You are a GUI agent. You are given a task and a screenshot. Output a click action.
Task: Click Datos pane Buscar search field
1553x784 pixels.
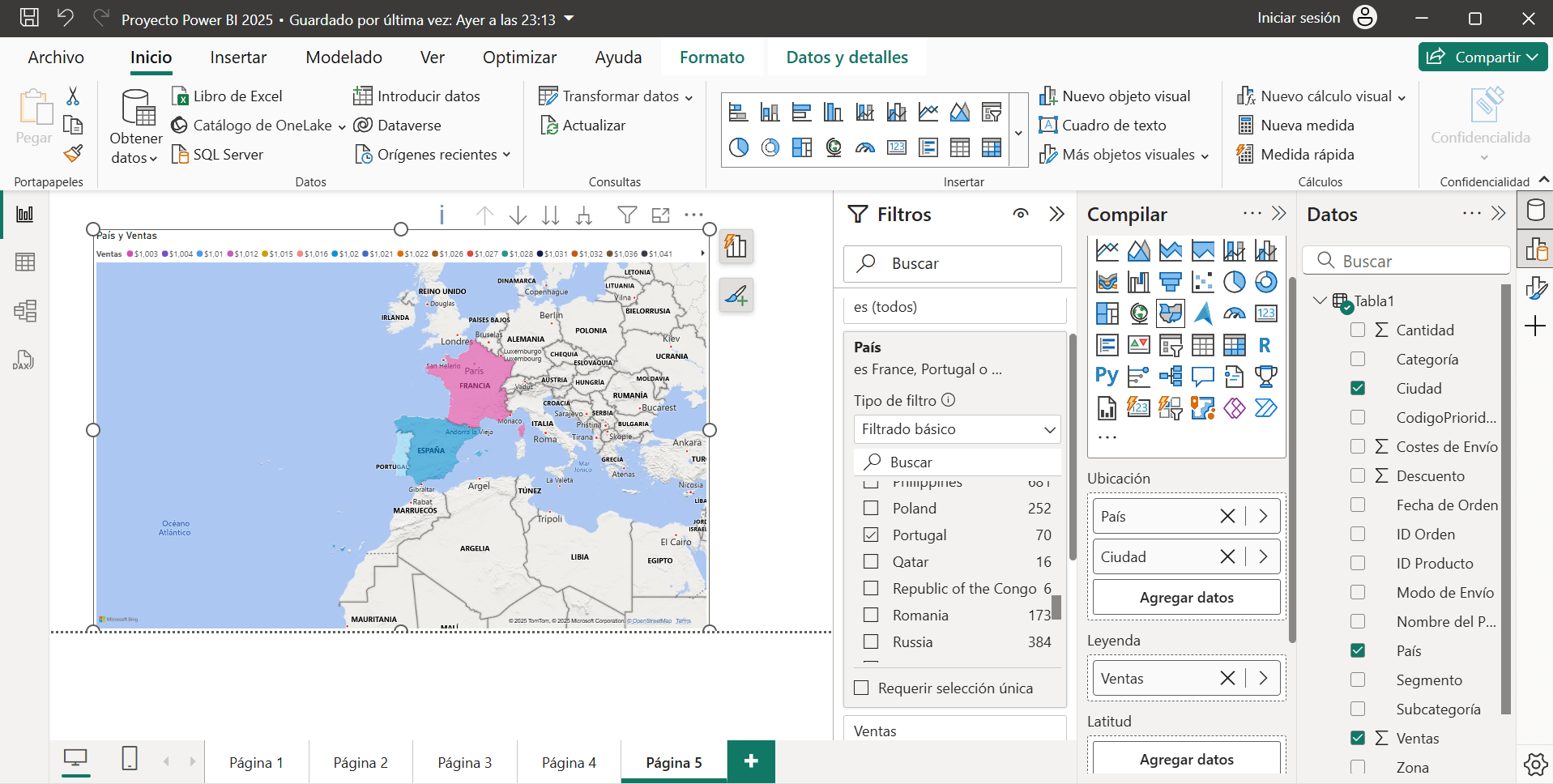coord(1406,261)
